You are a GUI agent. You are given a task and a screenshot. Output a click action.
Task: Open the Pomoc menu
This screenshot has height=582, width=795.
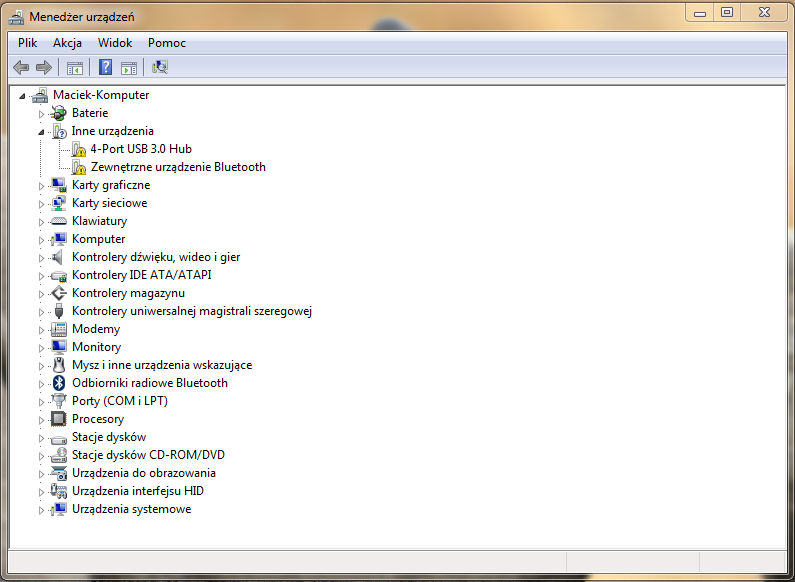pos(167,43)
